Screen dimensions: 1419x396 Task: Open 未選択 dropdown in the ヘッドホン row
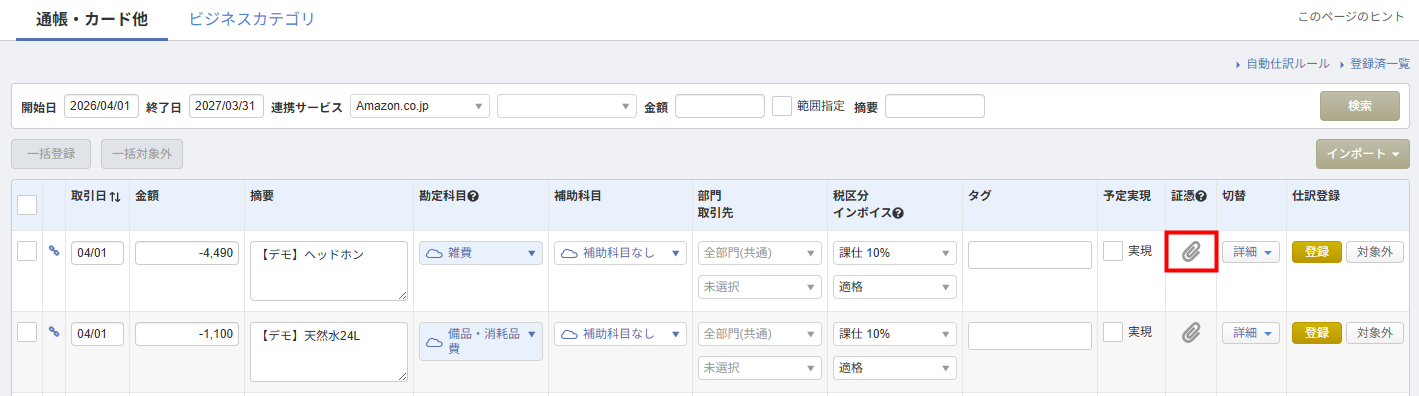[759, 287]
